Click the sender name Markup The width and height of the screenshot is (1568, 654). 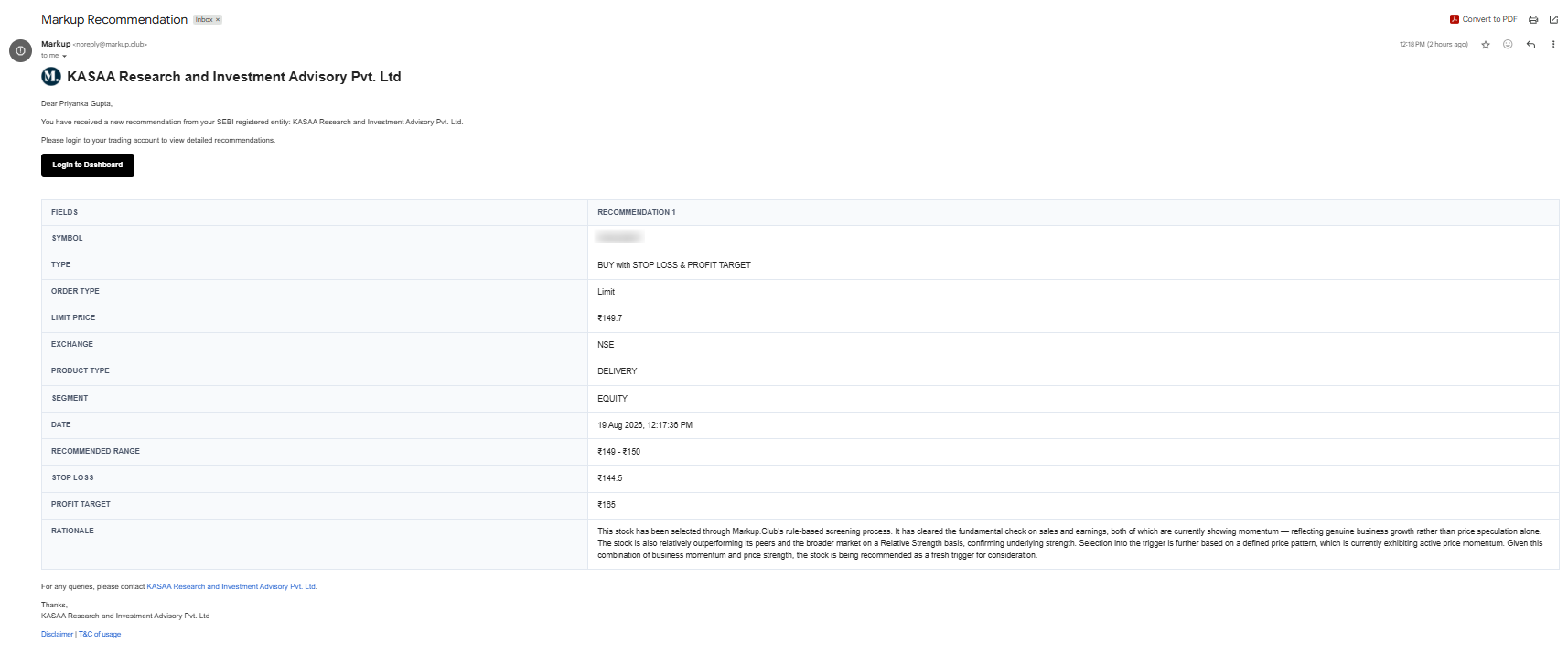pyautogui.click(x=56, y=44)
